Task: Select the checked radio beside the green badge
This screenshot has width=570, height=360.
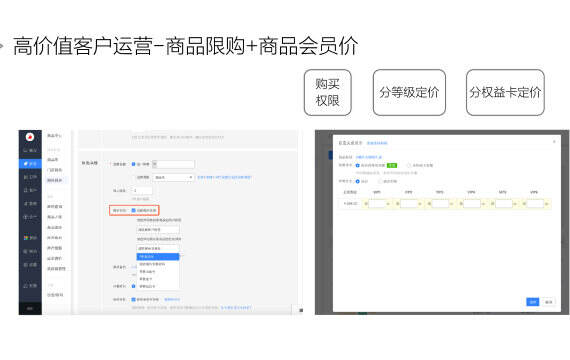Action: 357,165
